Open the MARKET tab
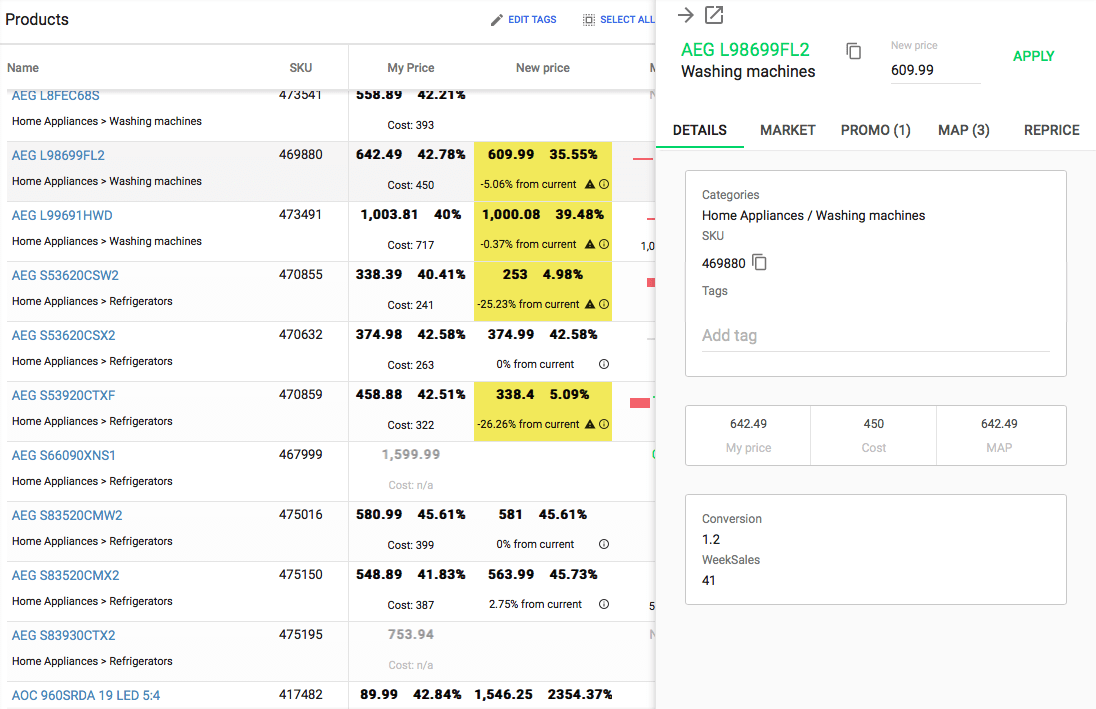This screenshot has width=1096, height=709. pyautogui.click(x=788, y=130)
